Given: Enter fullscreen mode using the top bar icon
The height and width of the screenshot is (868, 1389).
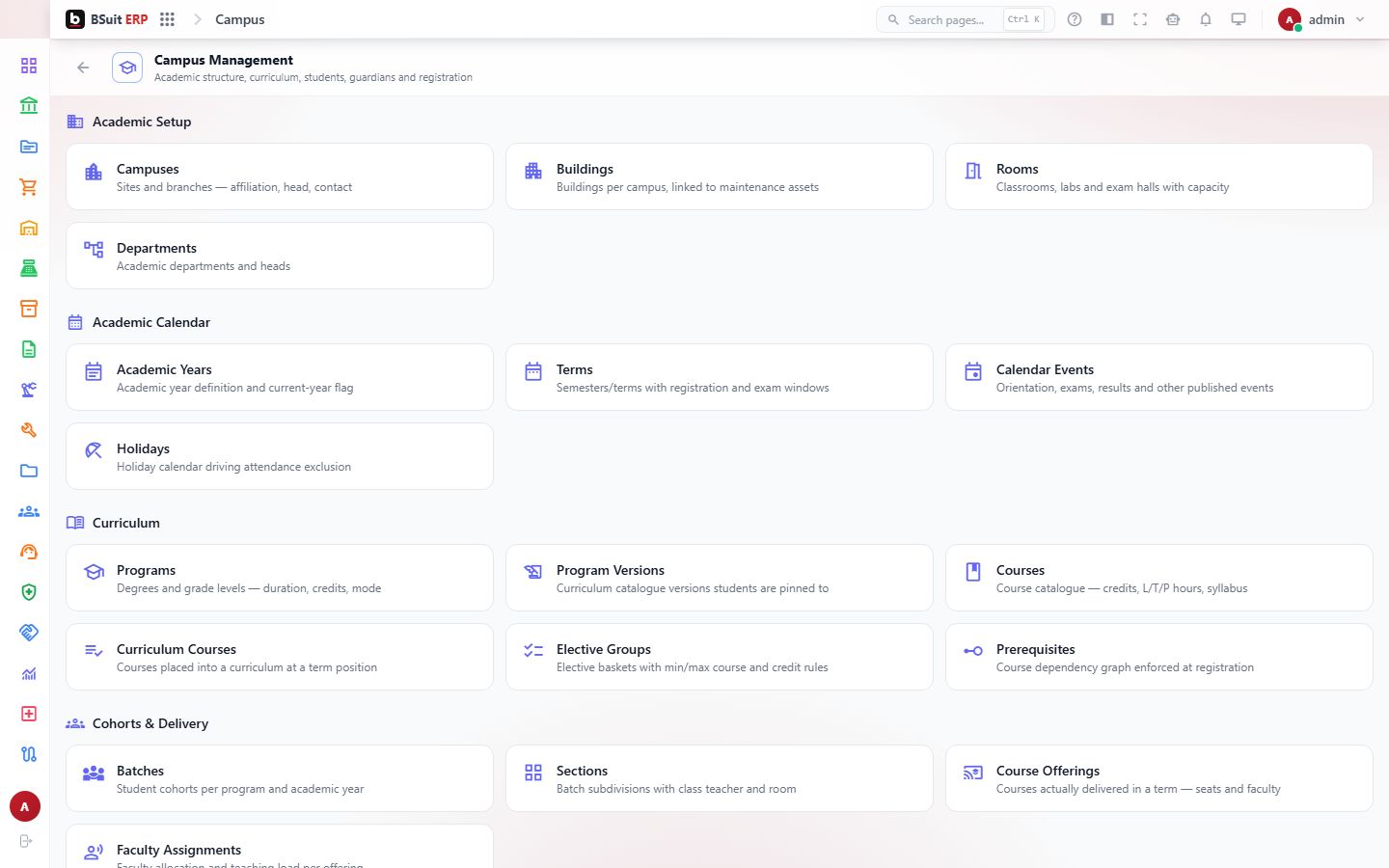Looking at the screenshot, I should [1140, 19].
